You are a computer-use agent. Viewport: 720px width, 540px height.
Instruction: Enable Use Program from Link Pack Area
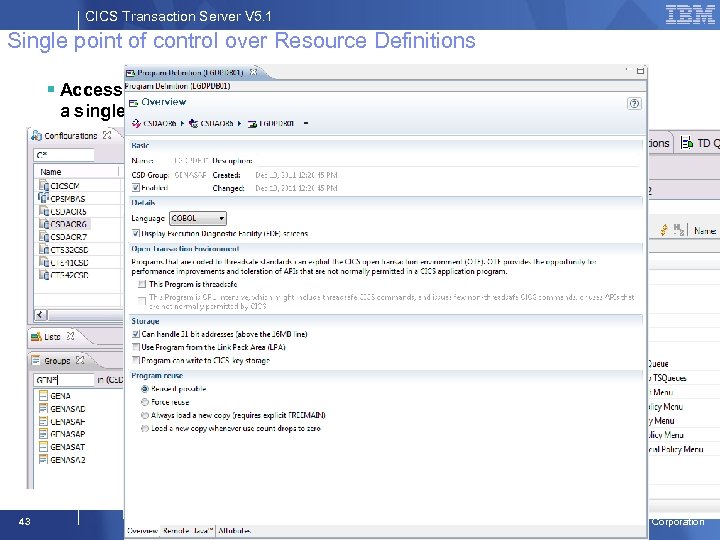136,347
